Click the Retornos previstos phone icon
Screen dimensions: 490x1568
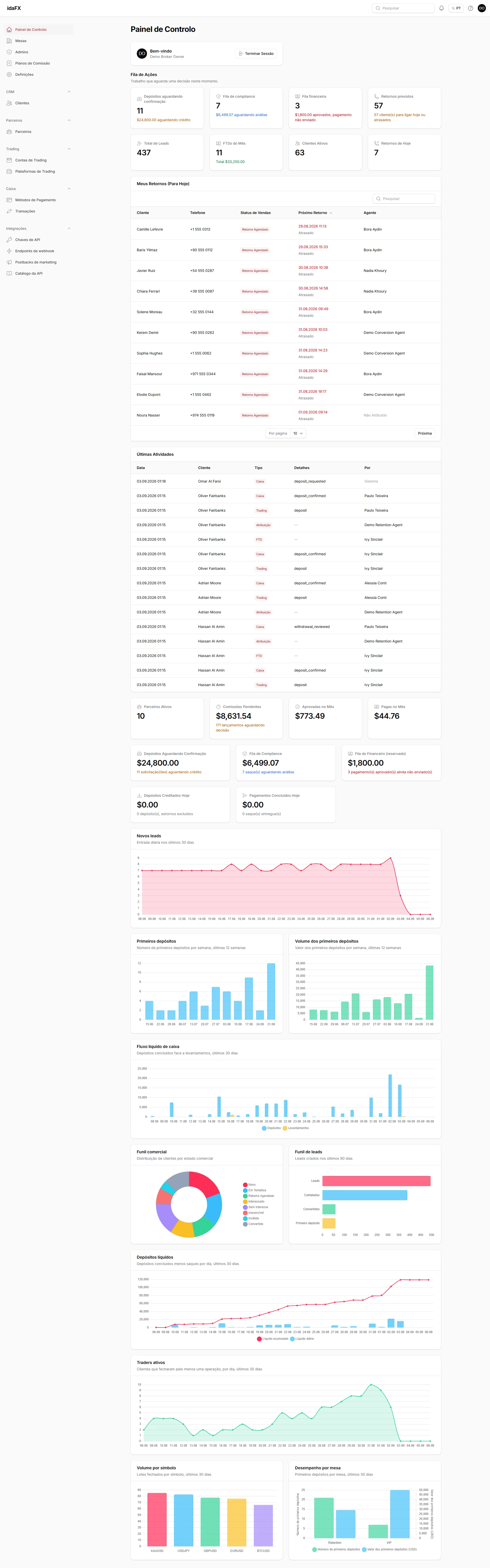(x=377, y=96)
